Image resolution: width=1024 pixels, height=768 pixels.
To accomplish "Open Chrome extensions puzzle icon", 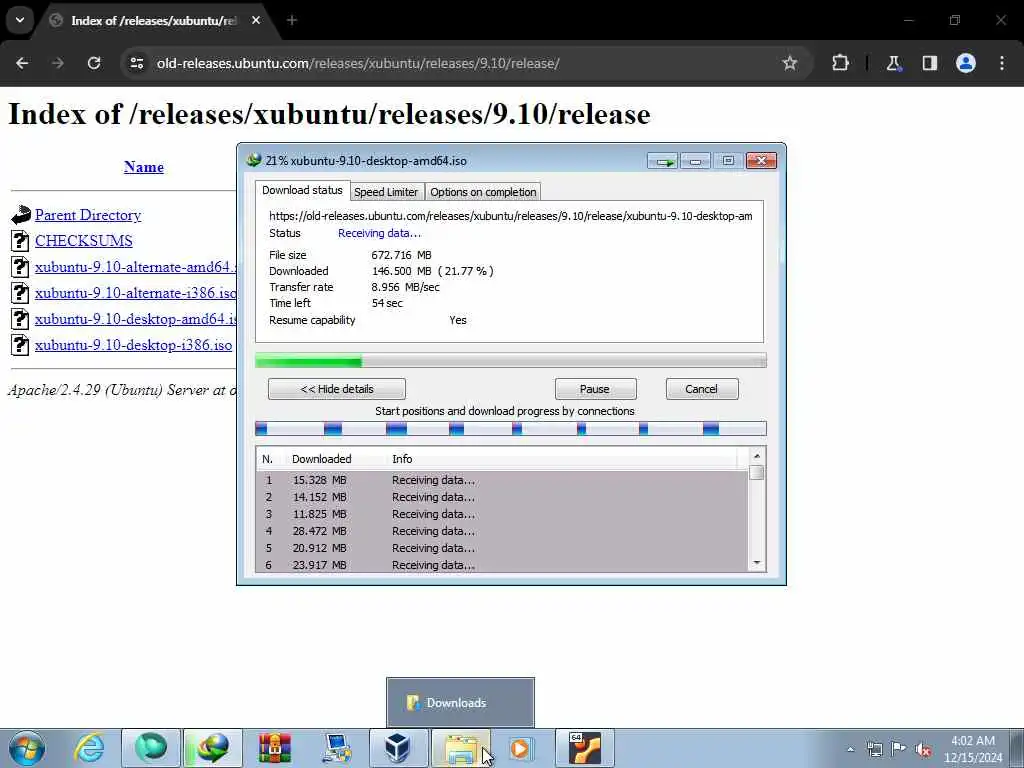I will (840, 63).
